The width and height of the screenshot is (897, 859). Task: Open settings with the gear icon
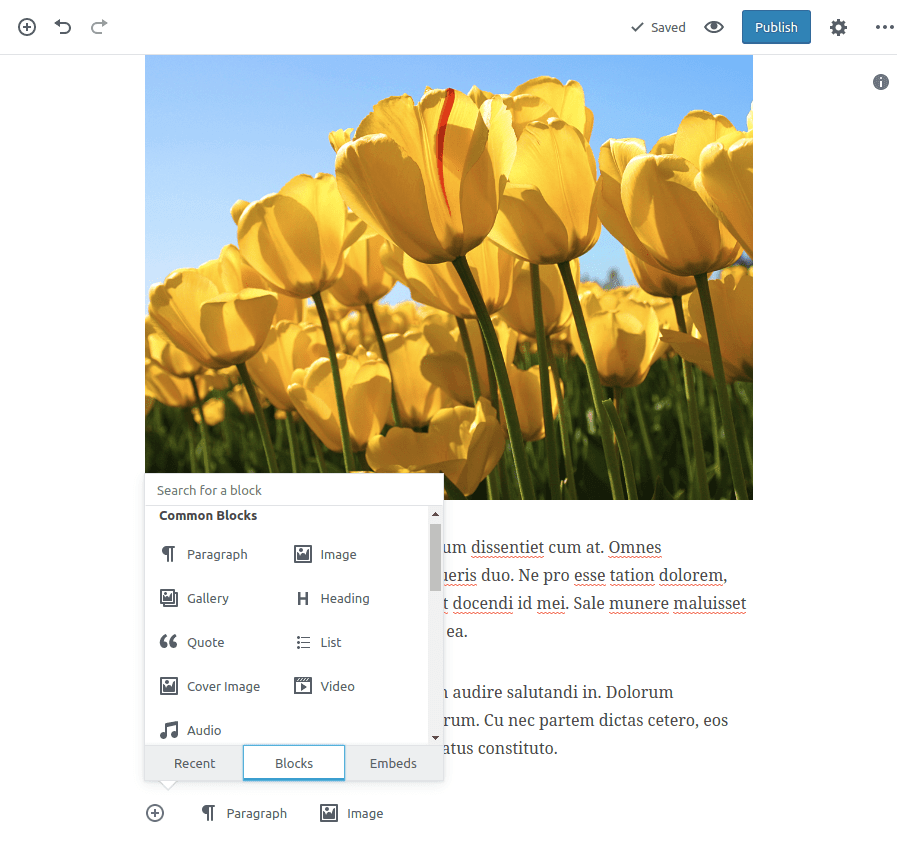point(838,27)
